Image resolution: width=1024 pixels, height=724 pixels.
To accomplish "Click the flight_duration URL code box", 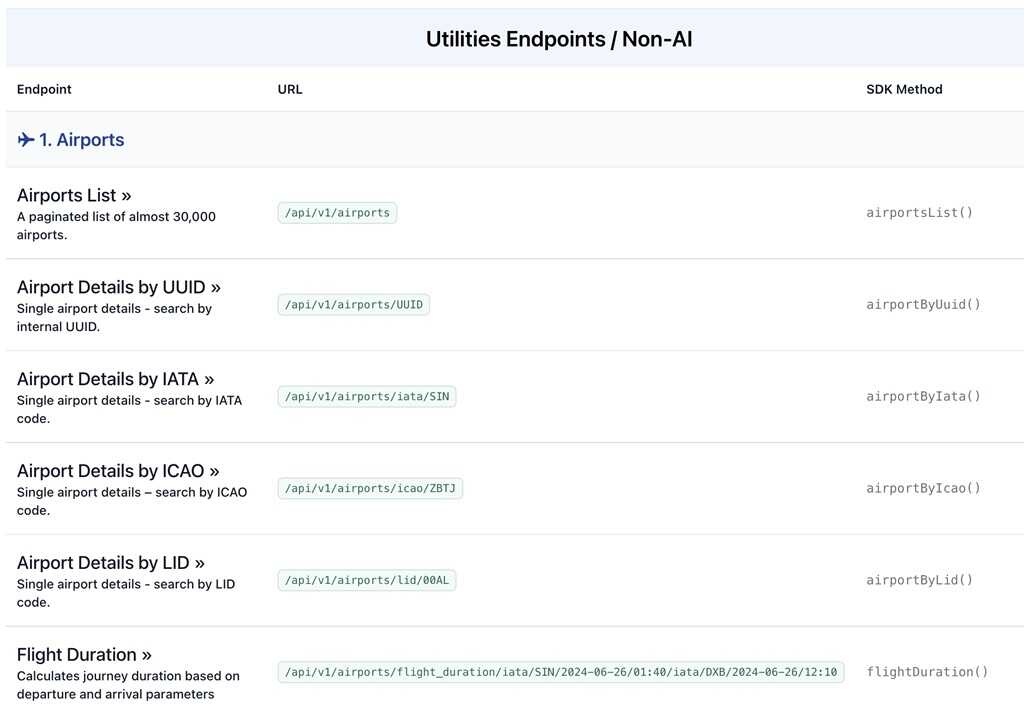I will (x=561, y=673).
